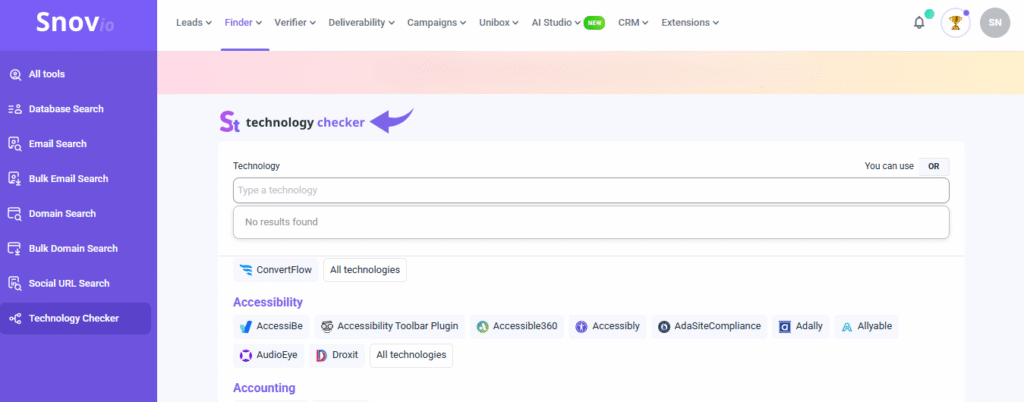
Task: Click the NEW badge beside AI Studio
Action: tap(594, 22)
